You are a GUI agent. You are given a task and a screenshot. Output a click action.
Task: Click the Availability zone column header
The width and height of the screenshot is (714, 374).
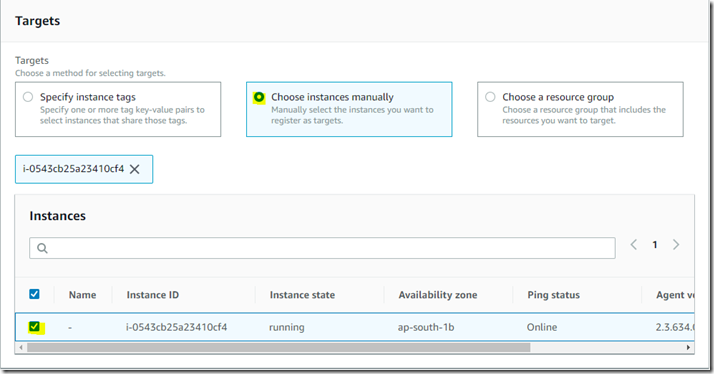point(438,295)
